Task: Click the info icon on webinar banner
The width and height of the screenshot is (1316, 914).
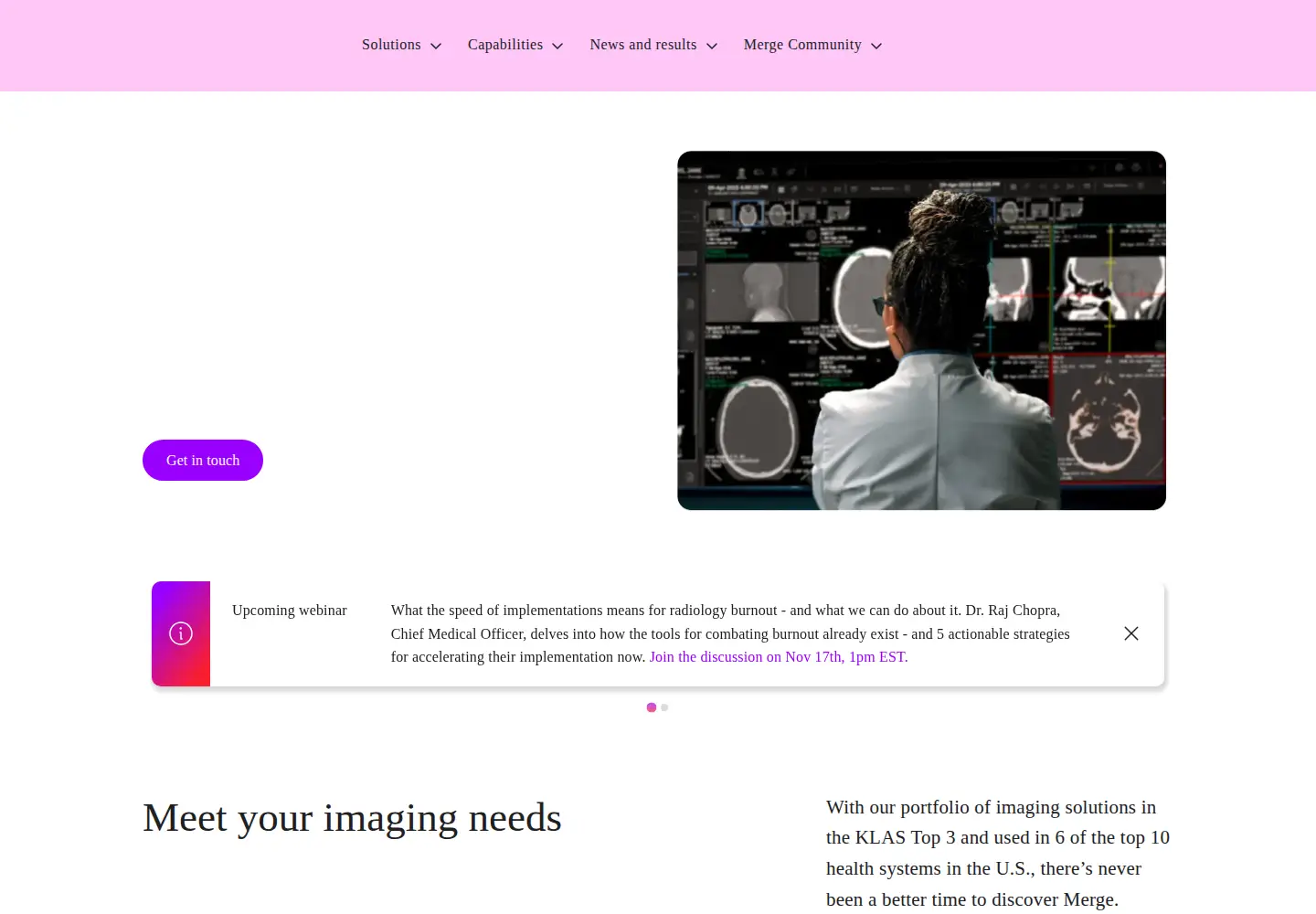Action: [x=181, y=633]
